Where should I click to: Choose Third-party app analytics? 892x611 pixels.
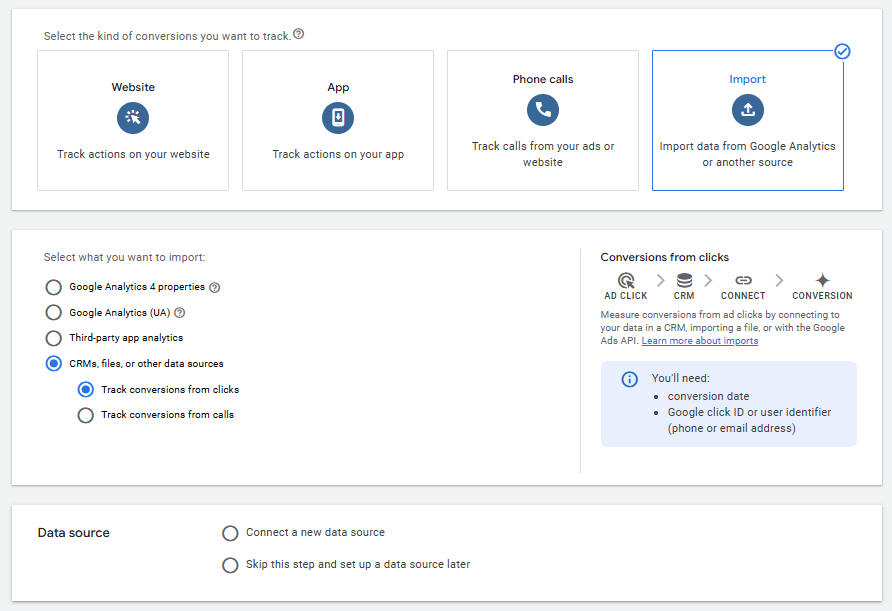[53, 338]
